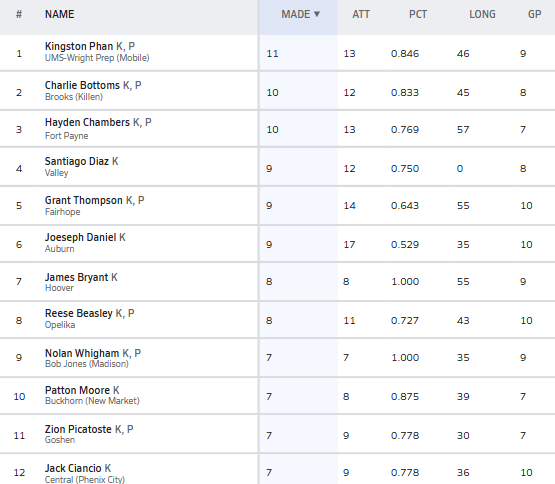Open Hayden Chambers player page
555x484 pixels.
(87, 123)
